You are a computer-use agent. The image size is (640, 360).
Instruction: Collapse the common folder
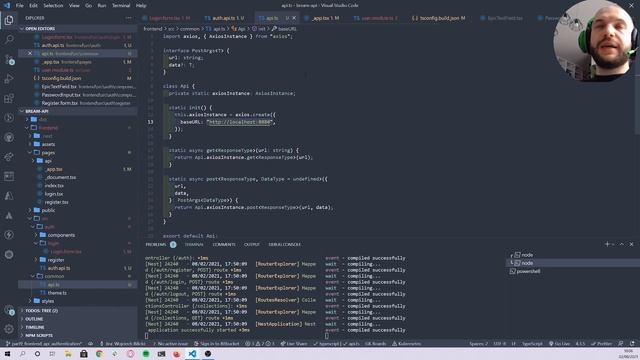54,276
